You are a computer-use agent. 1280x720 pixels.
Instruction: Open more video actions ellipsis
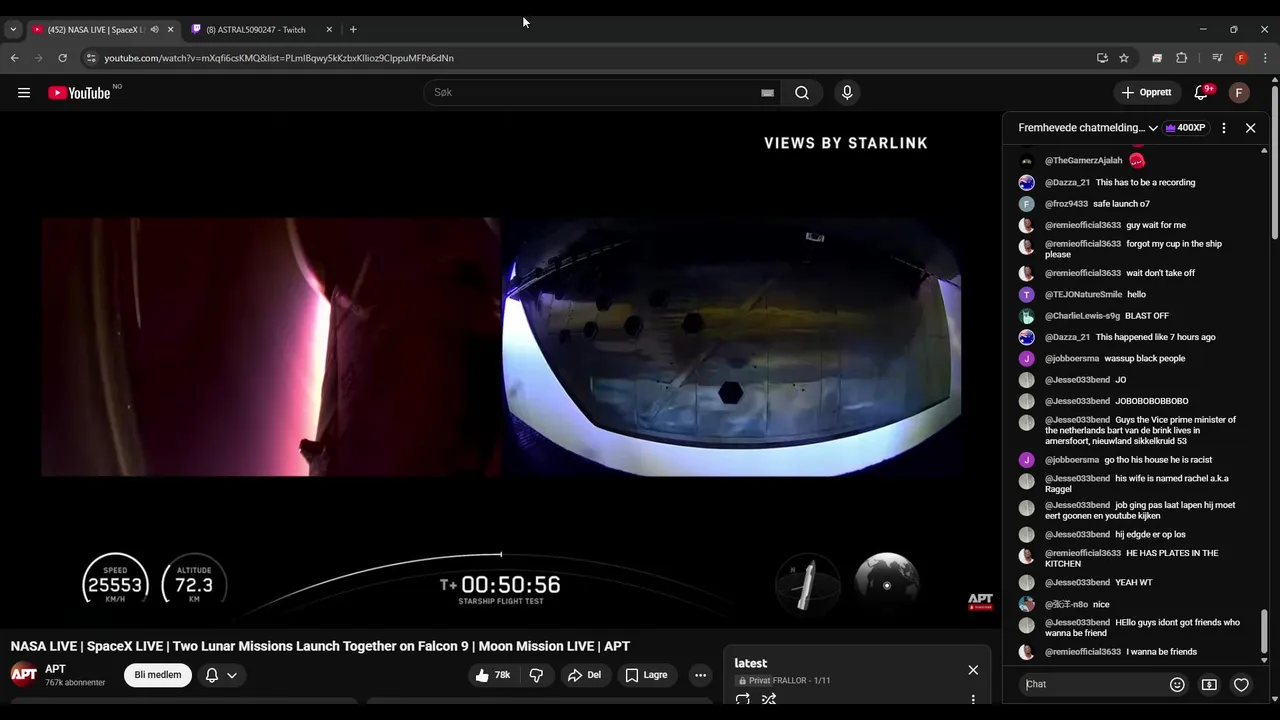pos(700,675)
